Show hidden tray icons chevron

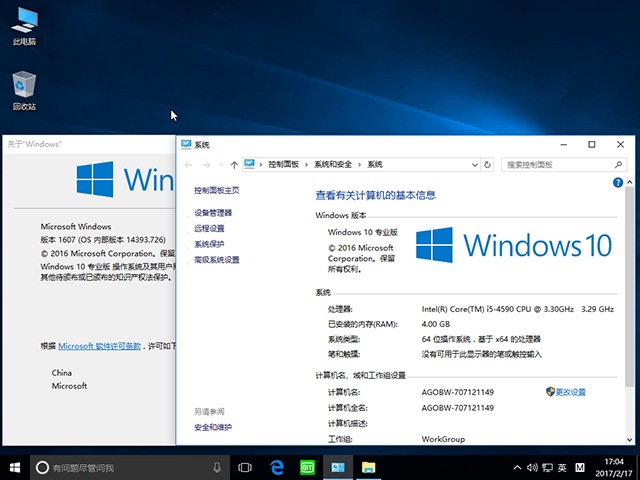coord(517,467)
